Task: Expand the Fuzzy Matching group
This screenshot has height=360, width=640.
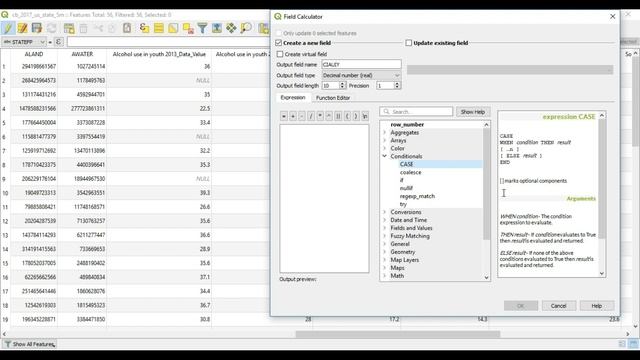Action: point(384,236)
